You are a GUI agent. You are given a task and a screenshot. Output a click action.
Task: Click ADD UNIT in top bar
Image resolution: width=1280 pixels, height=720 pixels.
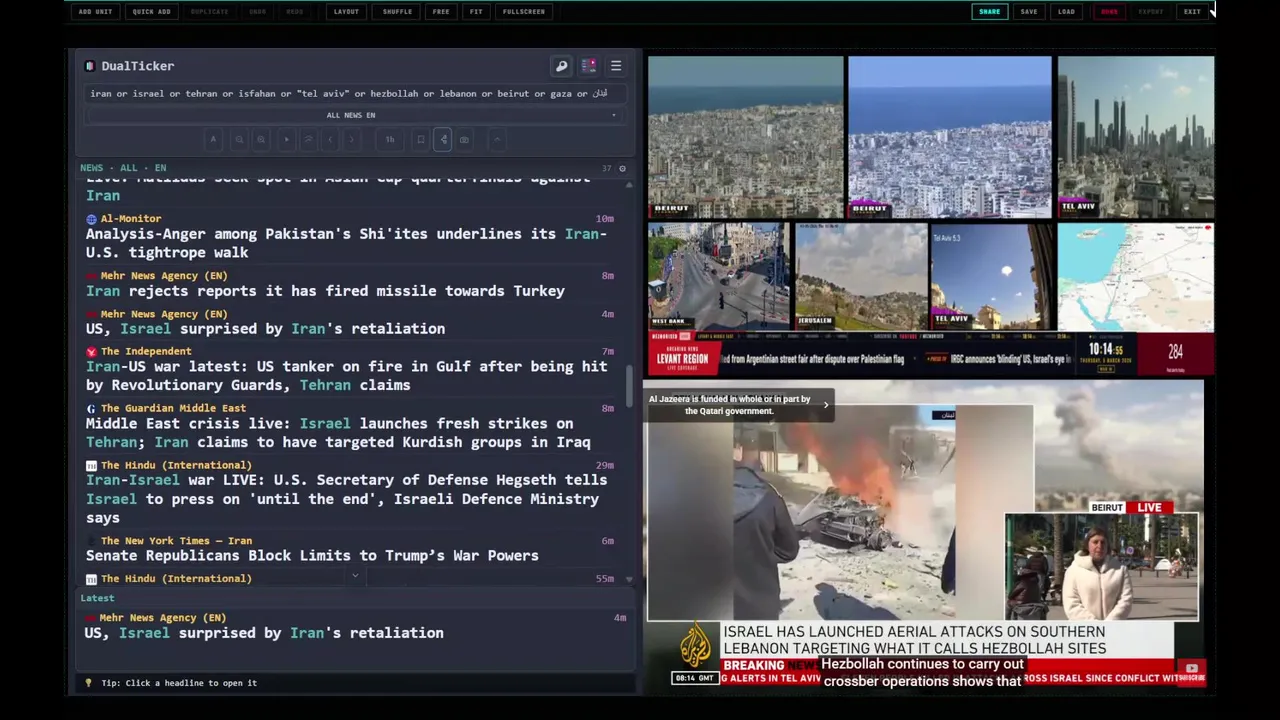(x=95, y=12)
